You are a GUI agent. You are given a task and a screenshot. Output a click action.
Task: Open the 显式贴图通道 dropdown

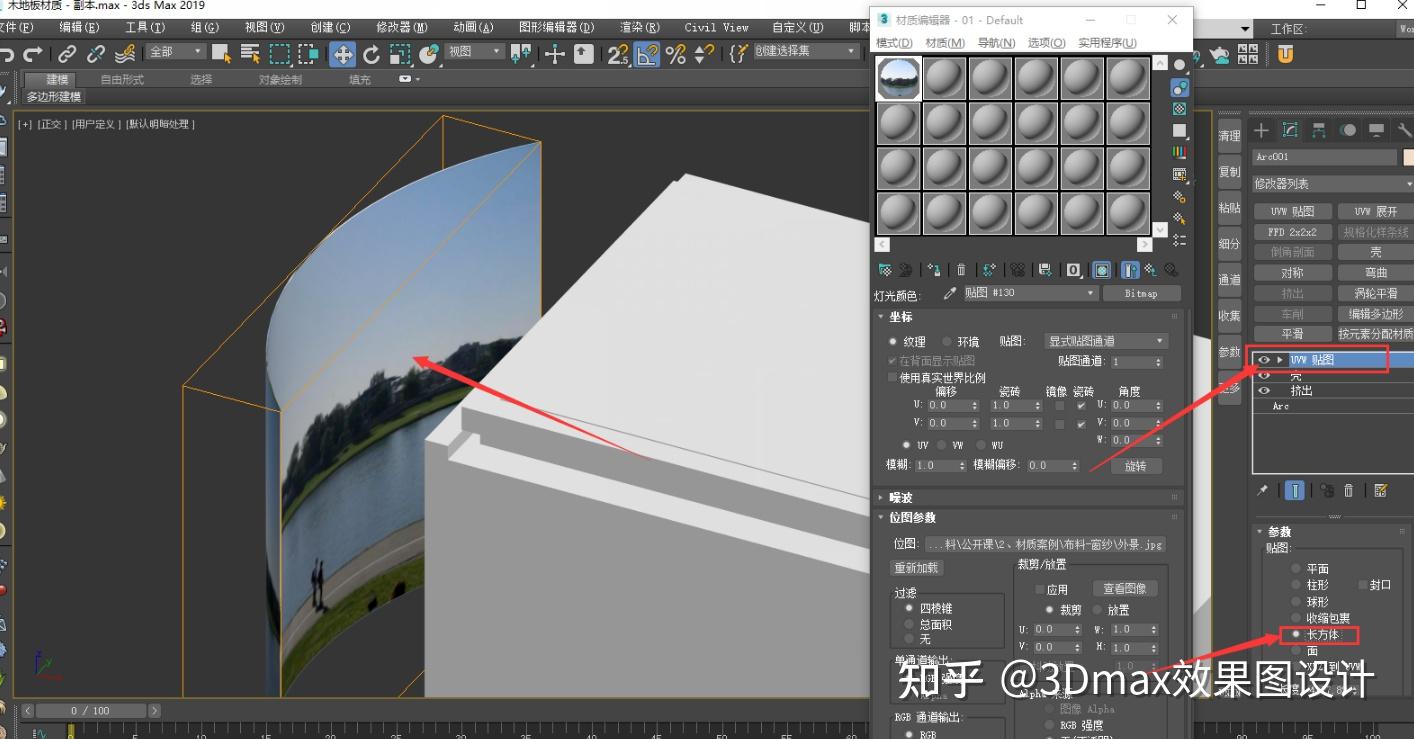[1105, 340]
